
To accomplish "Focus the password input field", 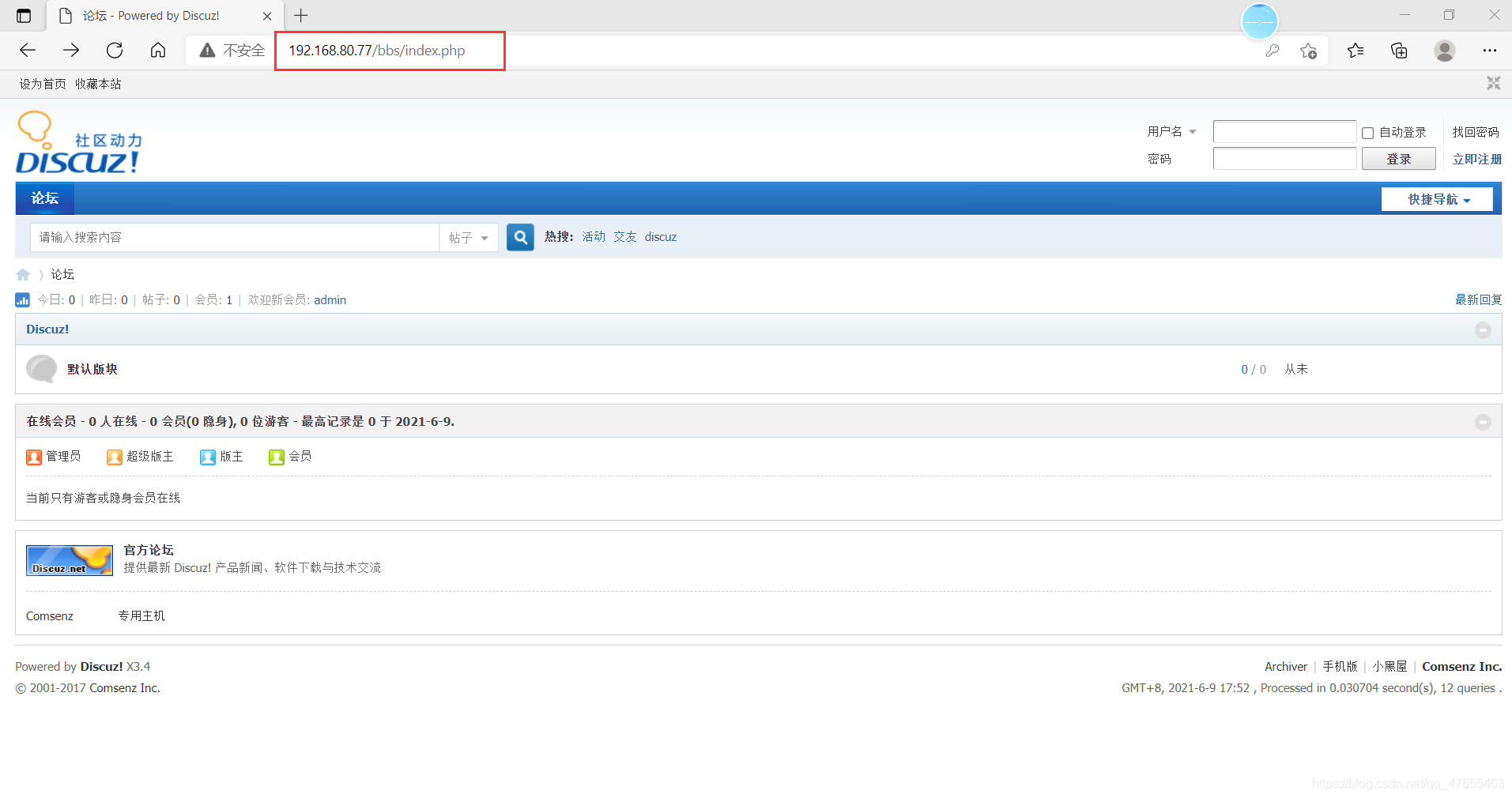I will click(1284, 159).
